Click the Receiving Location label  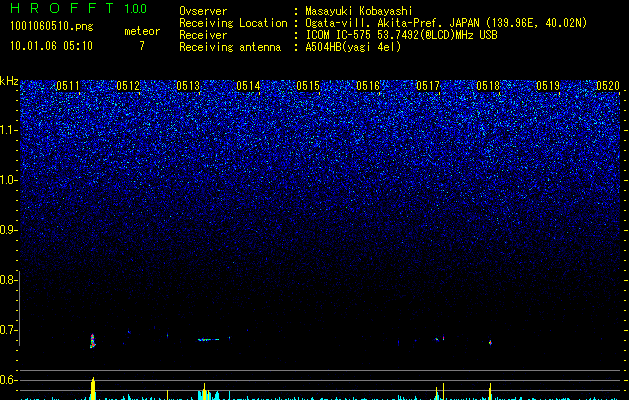click(233, 23)
